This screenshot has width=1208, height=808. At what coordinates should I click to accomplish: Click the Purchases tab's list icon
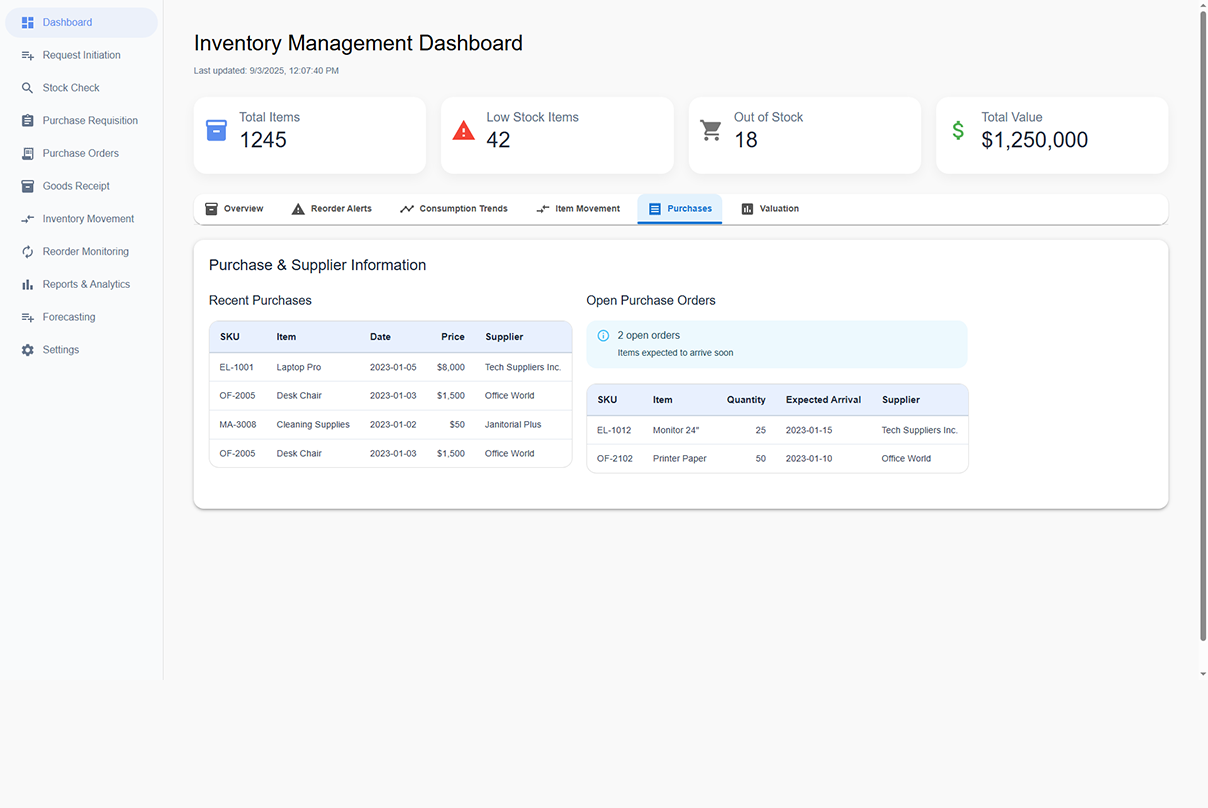[655, 209]
